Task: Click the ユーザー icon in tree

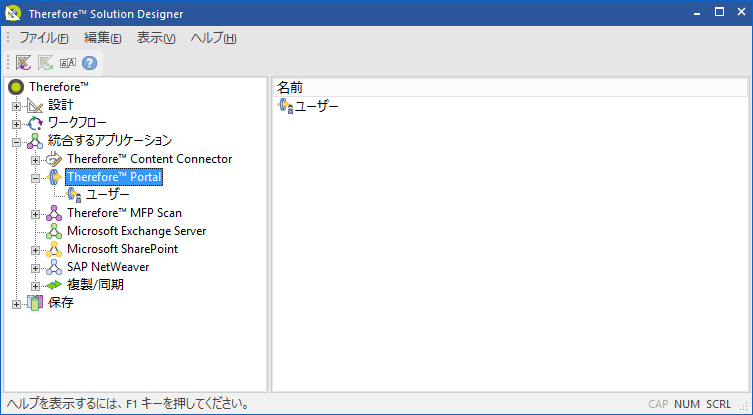Action: pyautogui.click(x=73, y=195)
